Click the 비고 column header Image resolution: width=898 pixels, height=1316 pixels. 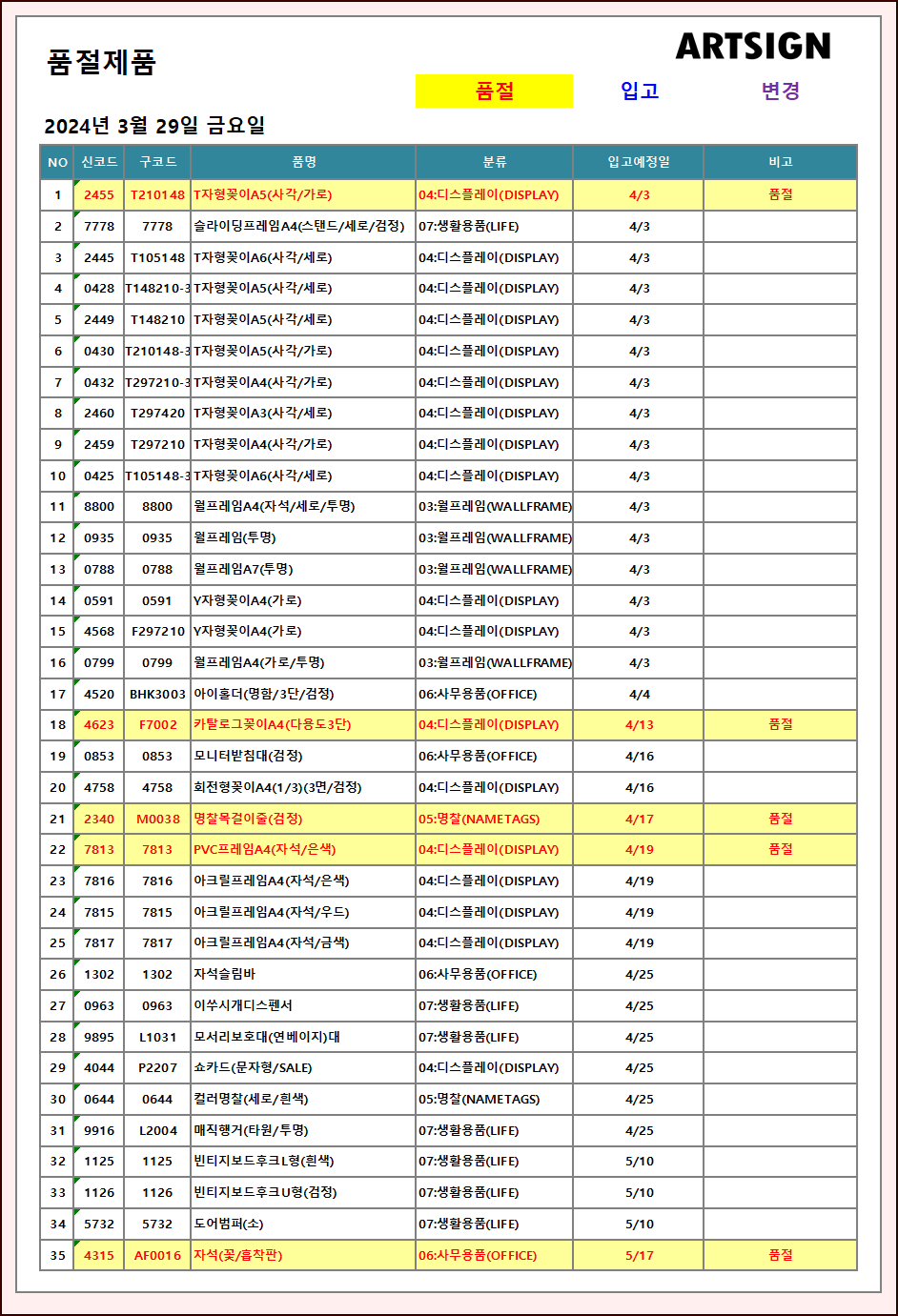(x=780, y=162)
